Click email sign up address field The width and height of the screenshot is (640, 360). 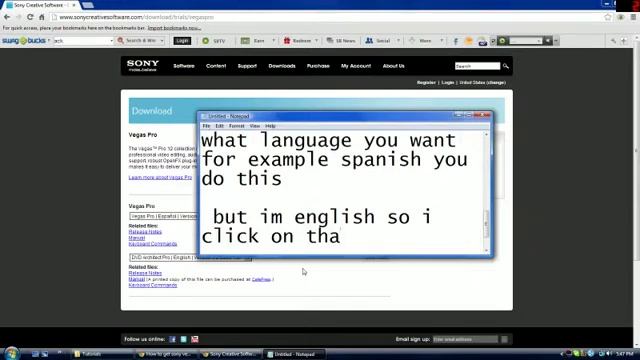click(465, 339)
